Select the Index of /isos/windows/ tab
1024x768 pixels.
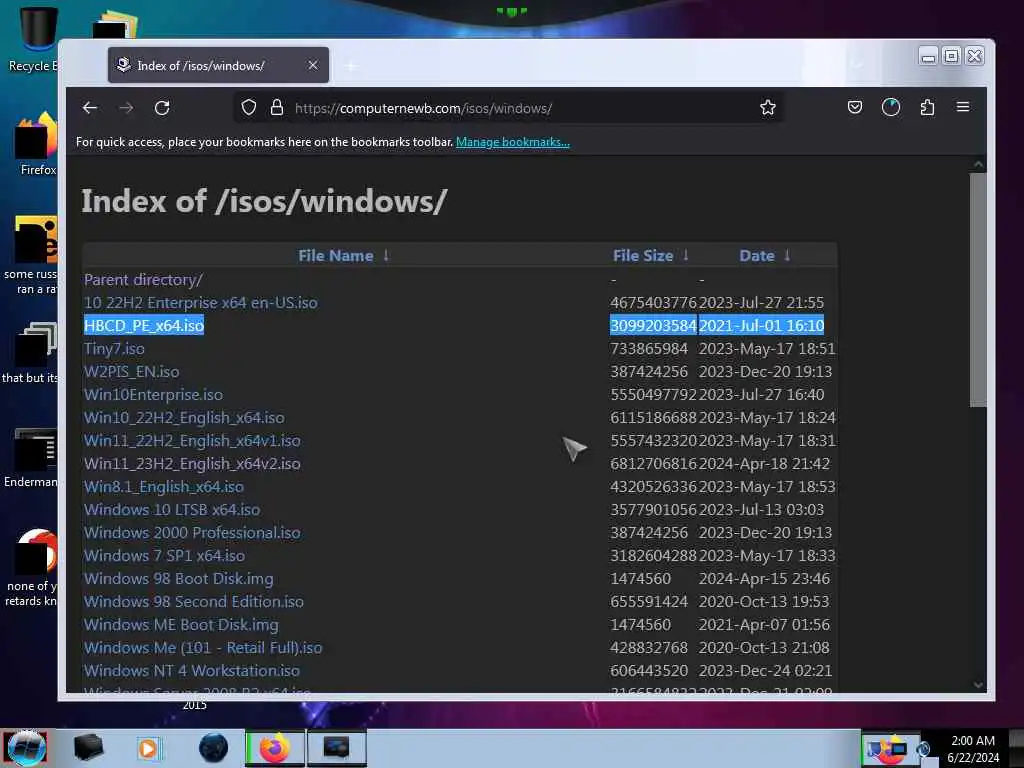(x=218, y=65)
